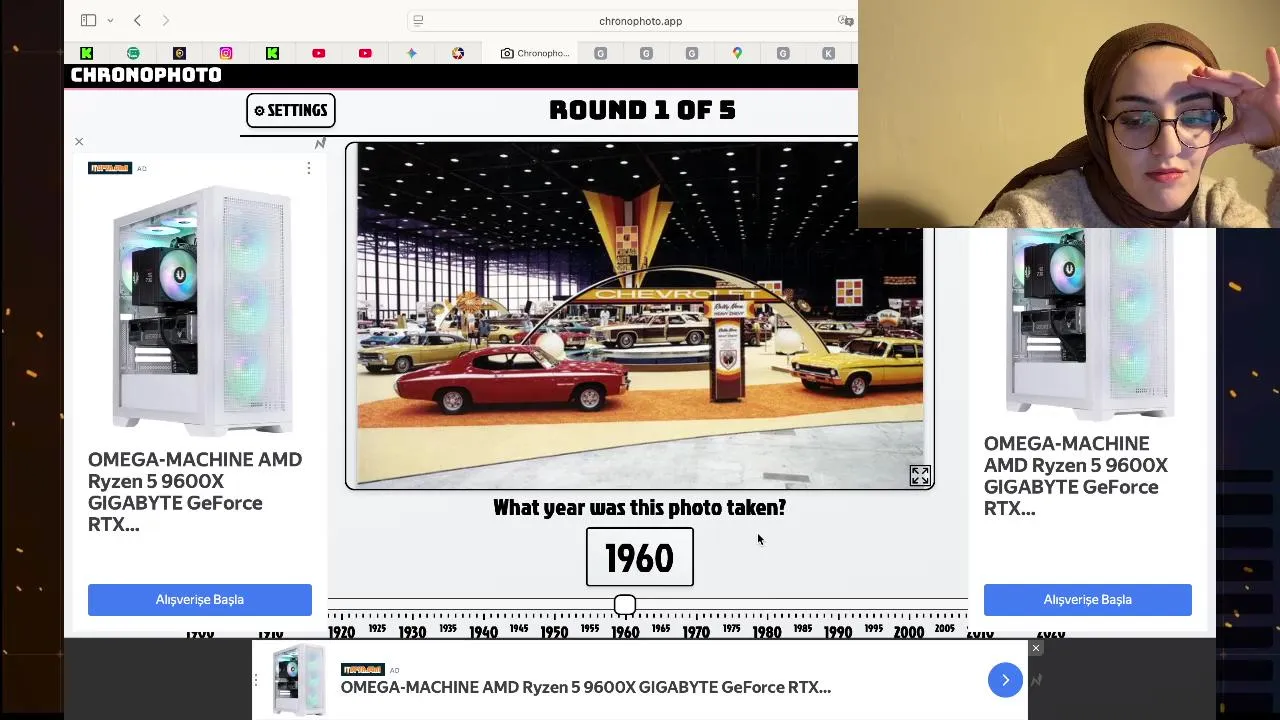The width and height of the screenshot is (1280, 720).
Task: Click 1940 on the year timeline
Action: 483,632
